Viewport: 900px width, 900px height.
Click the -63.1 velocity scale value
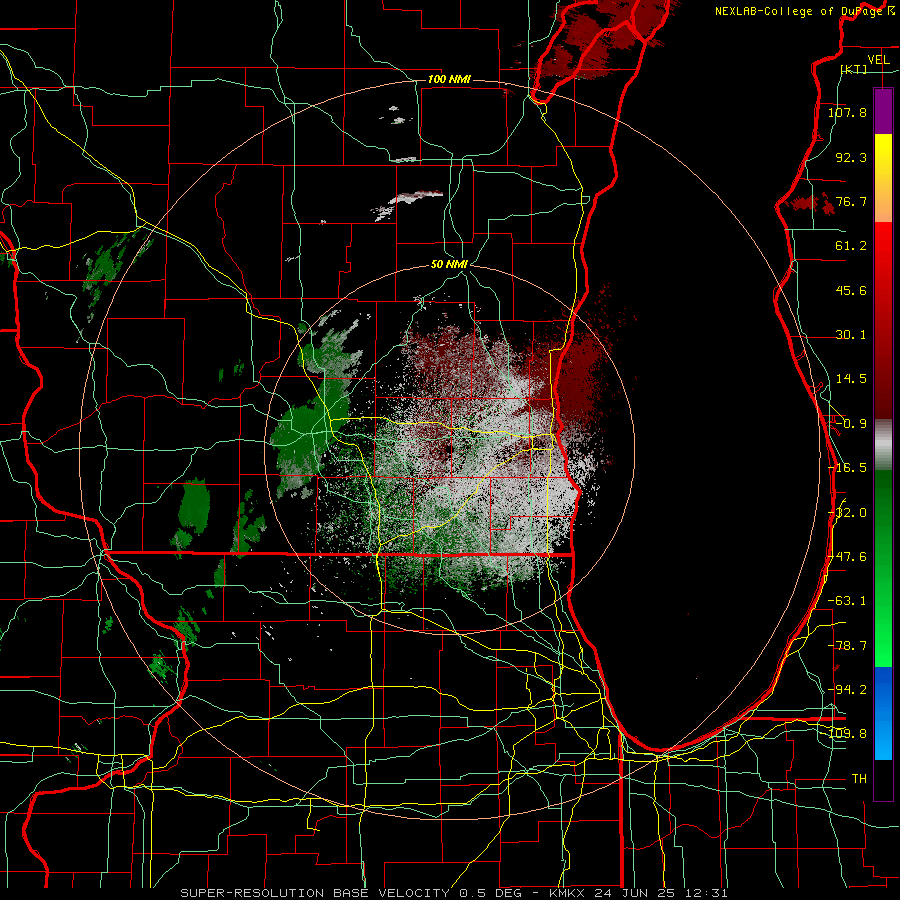click(x=847, y=601)
